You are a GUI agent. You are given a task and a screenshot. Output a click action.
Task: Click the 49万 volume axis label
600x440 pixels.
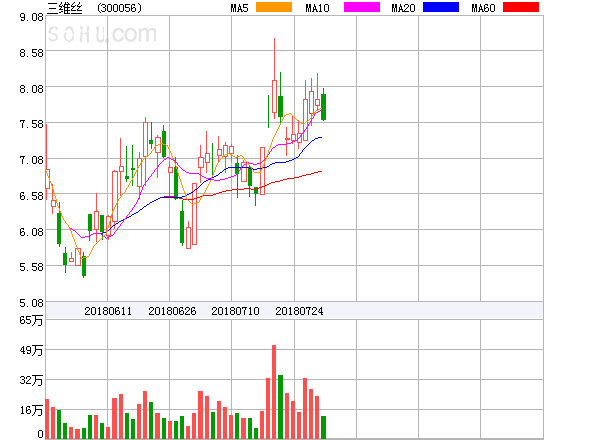[31, 350]
